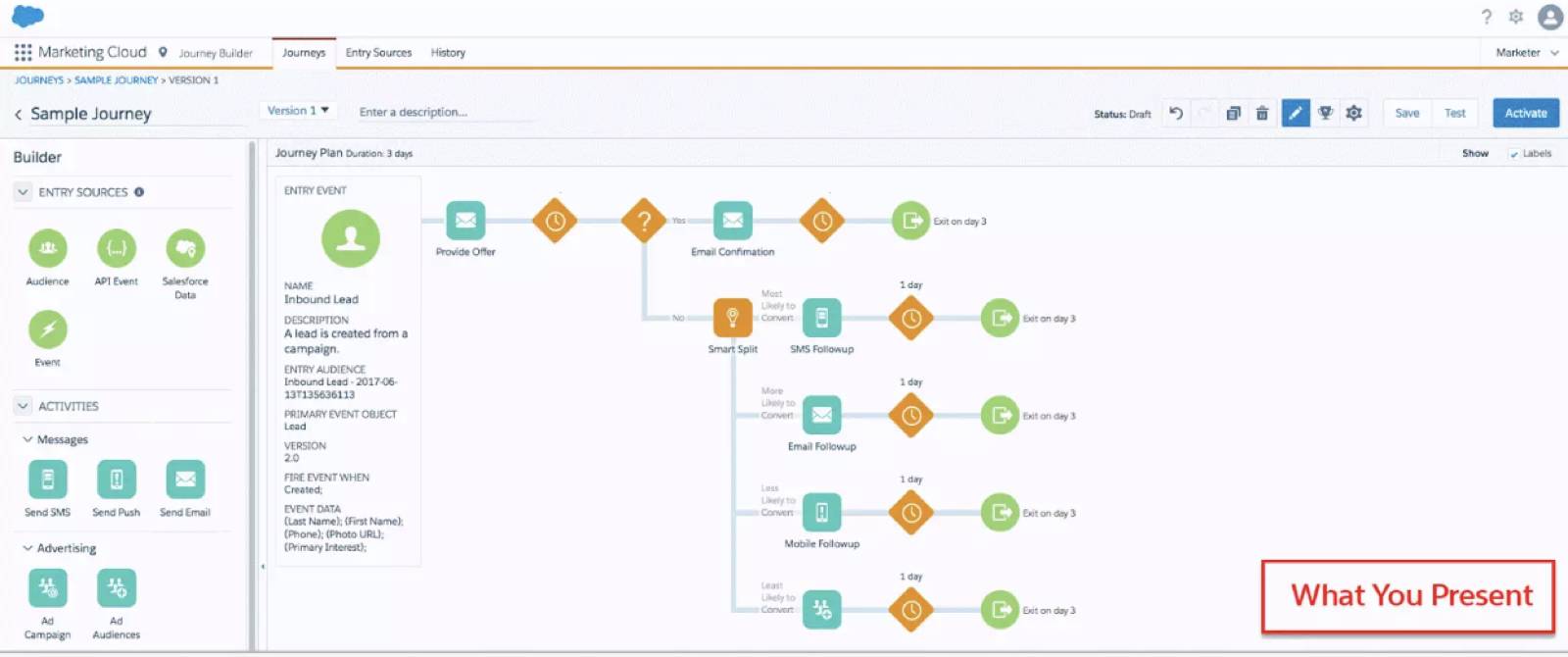The image size is (1568, 657).
Task: Switch to the Entry Sources tab
Action: coord(378,52)
